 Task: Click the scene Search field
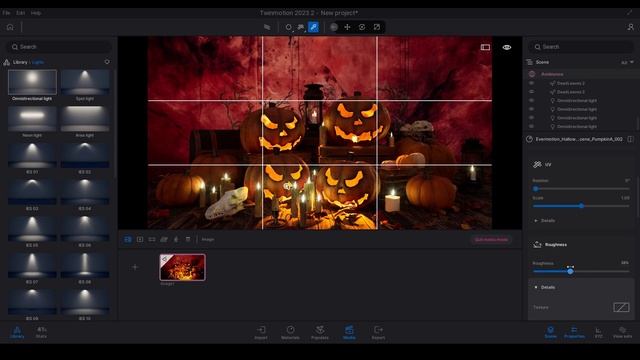(x=582, y=47)
